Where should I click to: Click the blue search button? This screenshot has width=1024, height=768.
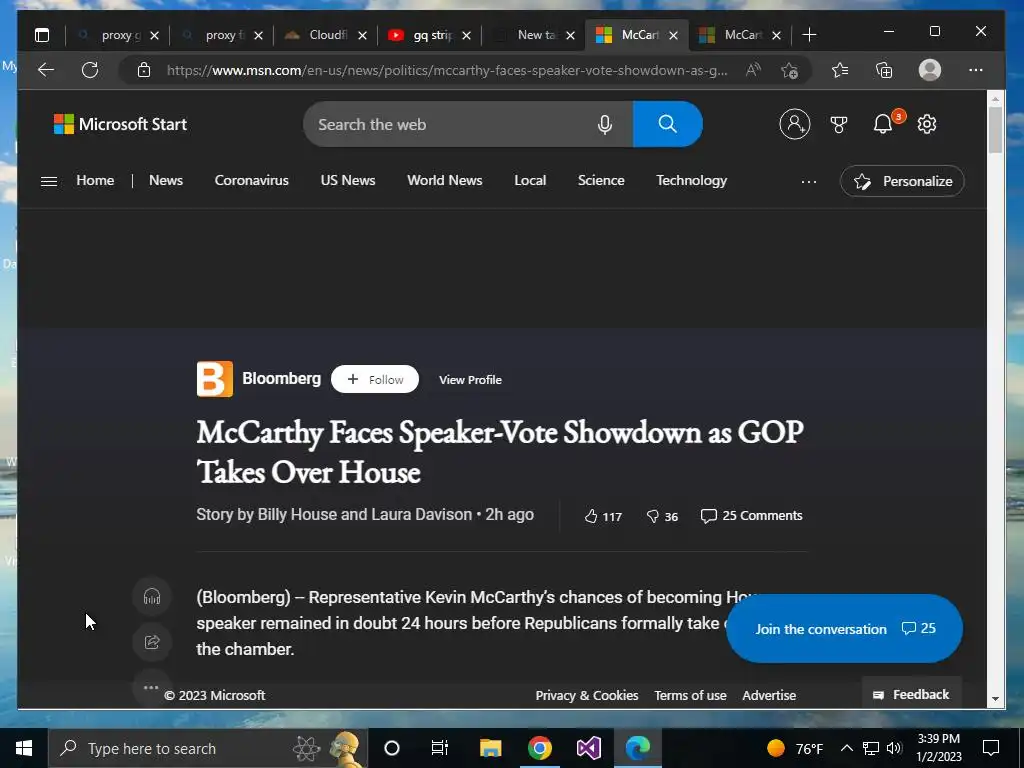(x=667, y=124)
